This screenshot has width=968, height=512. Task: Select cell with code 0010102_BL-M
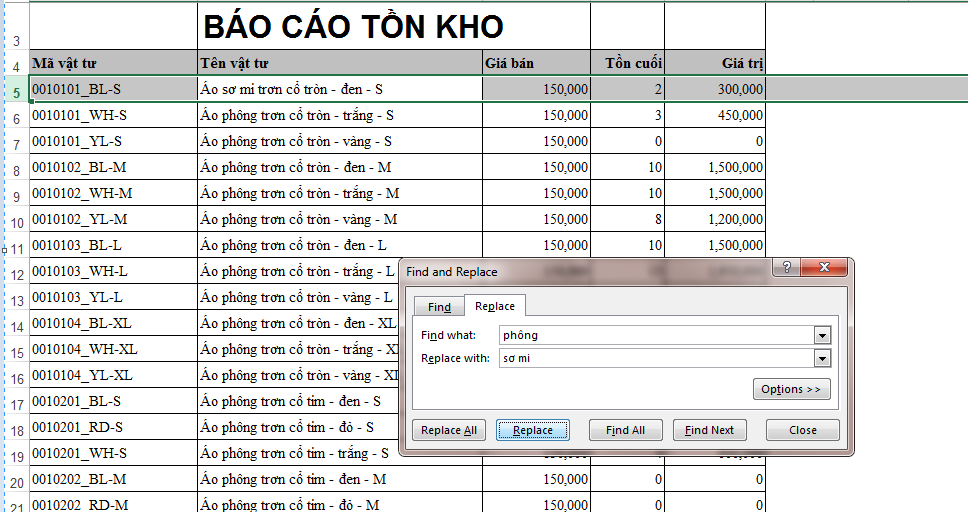113,167
